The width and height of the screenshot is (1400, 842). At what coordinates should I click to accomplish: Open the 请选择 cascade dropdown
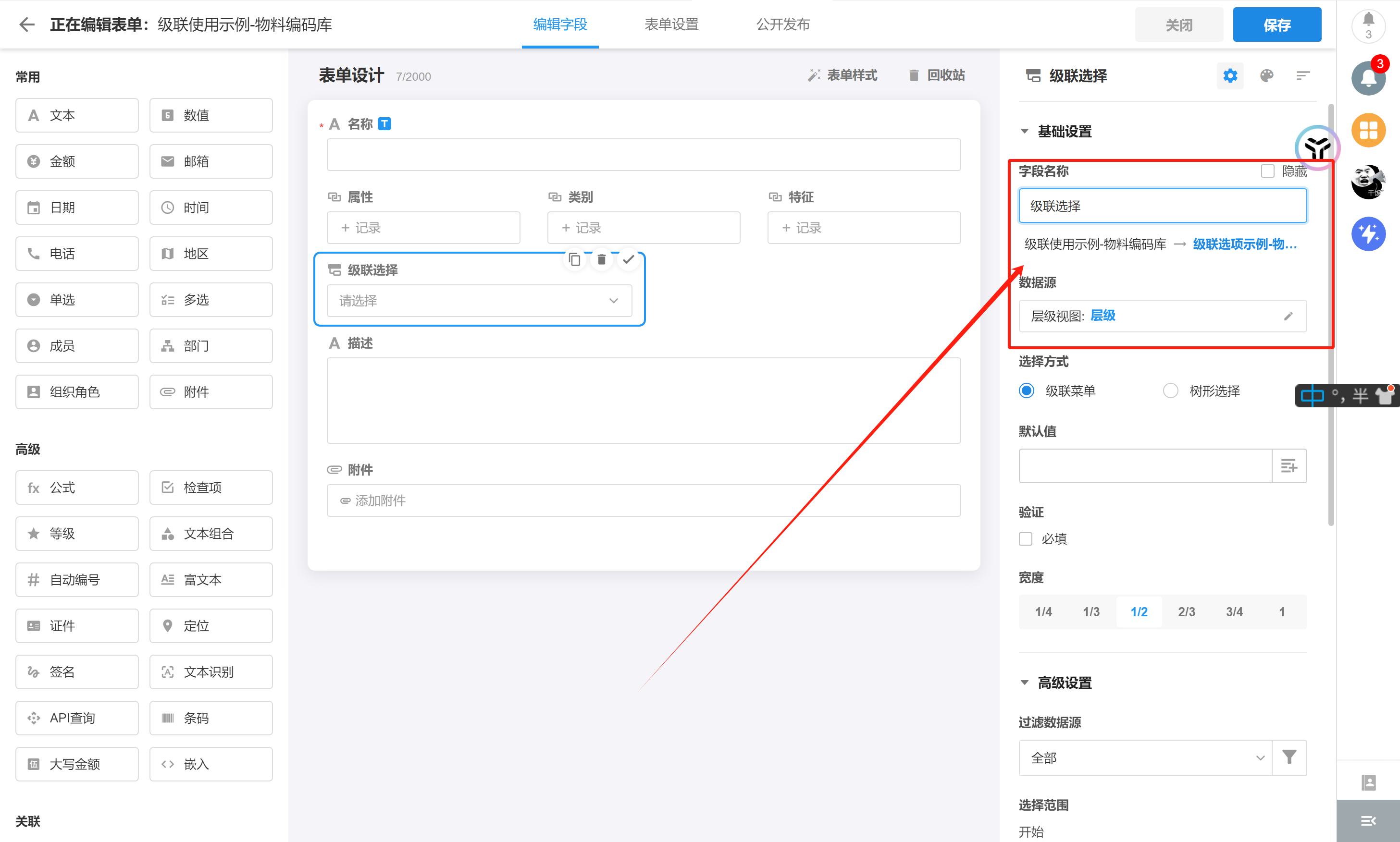click(479, 301)
